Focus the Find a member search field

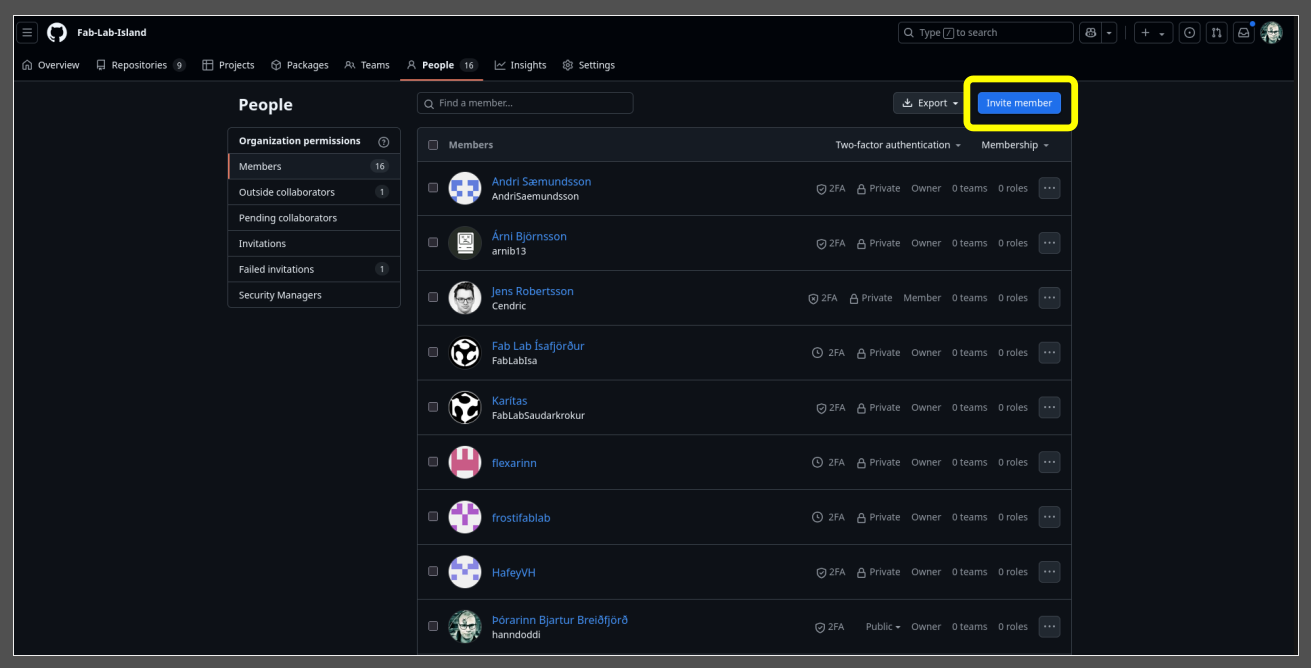tap(525, 103)
